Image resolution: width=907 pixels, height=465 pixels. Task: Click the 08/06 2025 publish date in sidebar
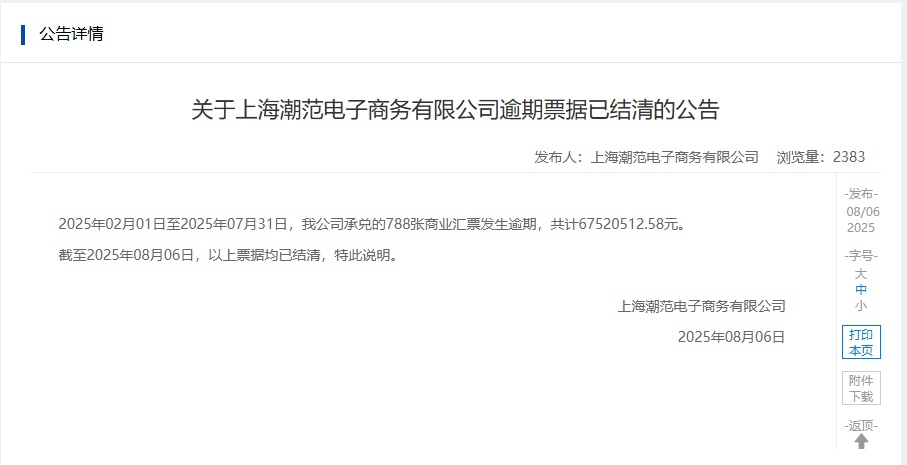pos(861,220)
